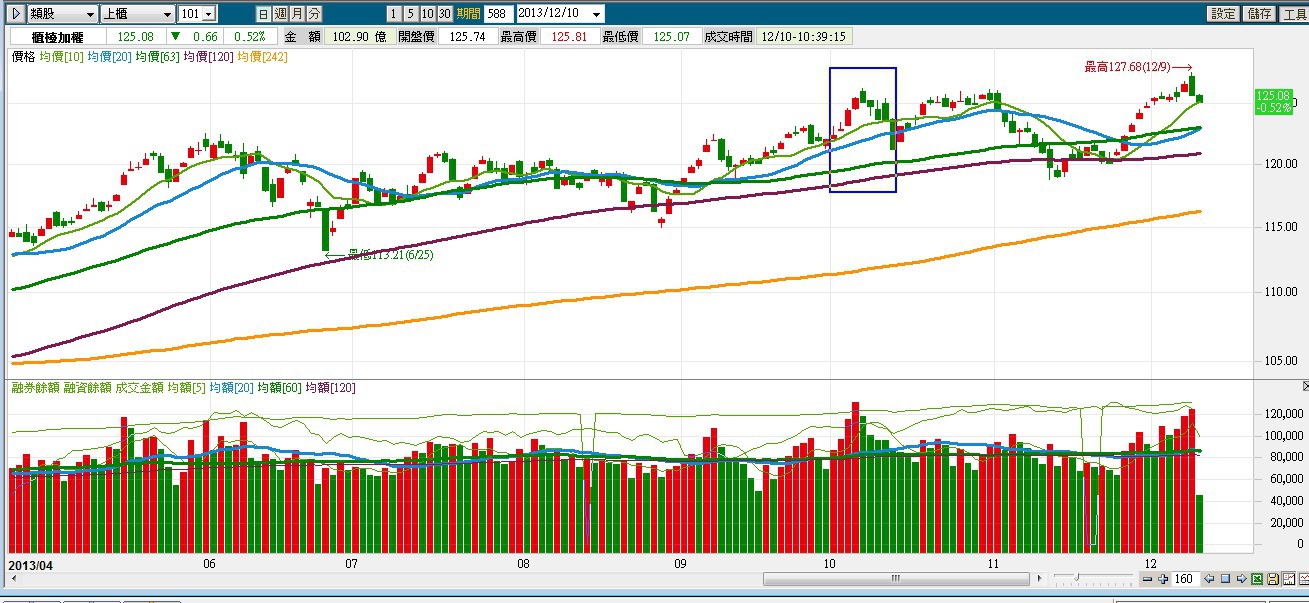
Task: Switch to daily (日) chart period
Action: tap(263, 14)
